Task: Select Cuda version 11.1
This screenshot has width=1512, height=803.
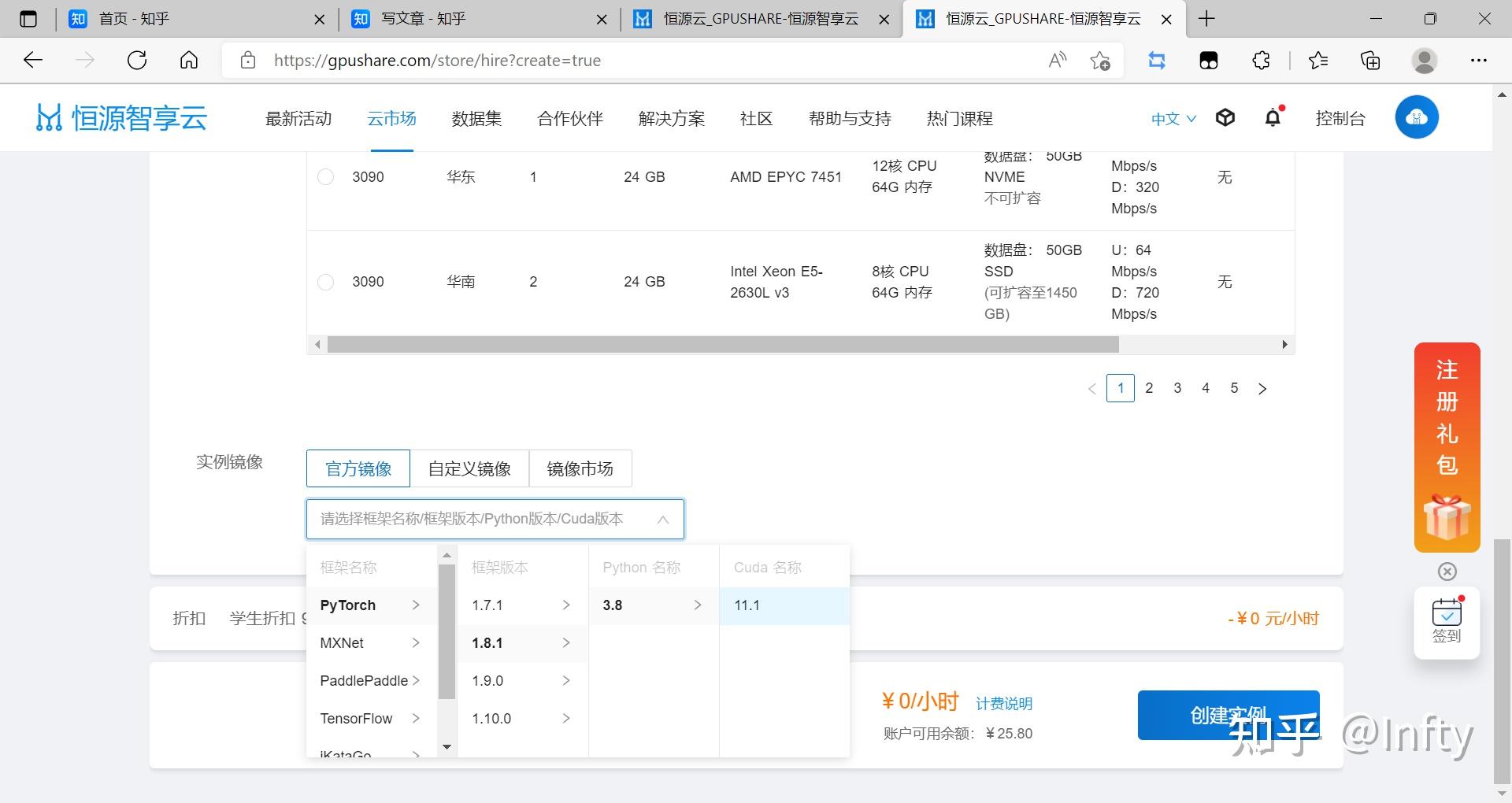Action: coord(784,605)
